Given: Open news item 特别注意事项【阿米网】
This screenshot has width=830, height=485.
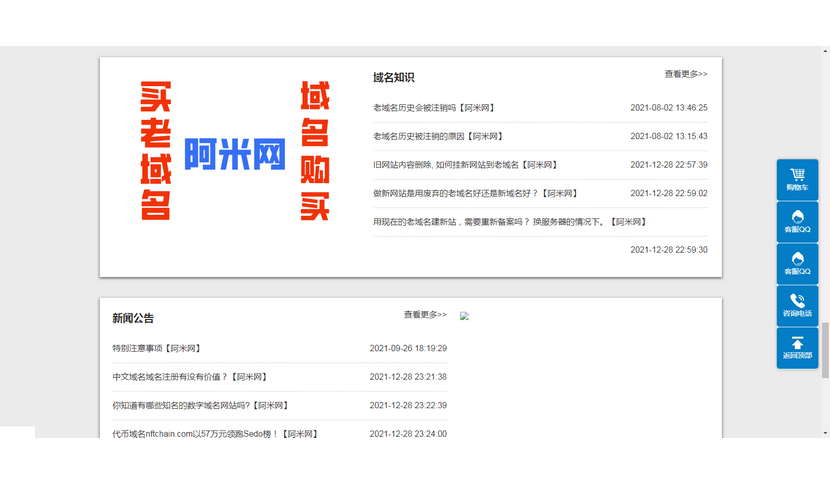Looking at the screenshot, I should 157,348.
